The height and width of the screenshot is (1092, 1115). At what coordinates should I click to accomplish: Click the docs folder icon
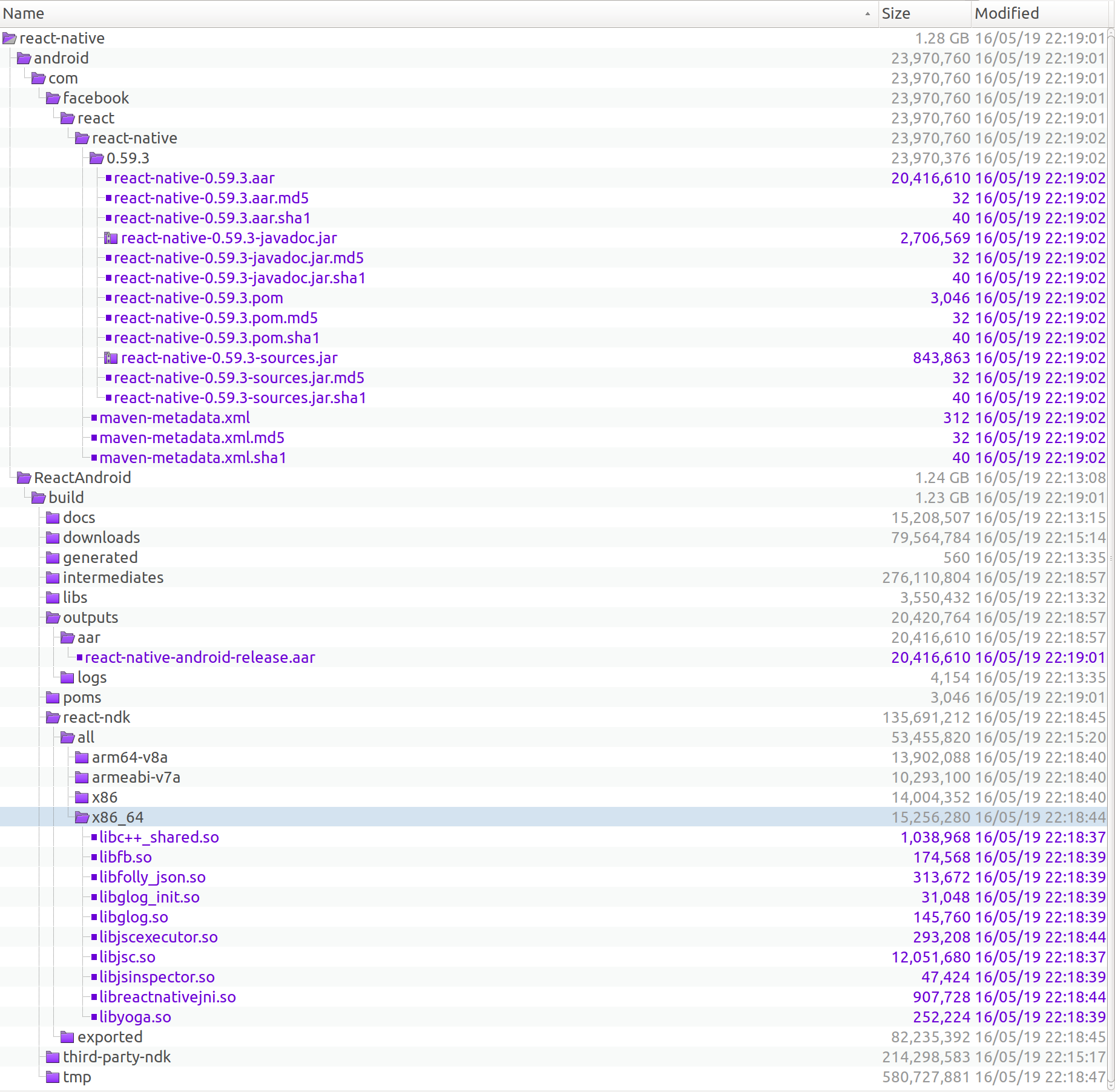pos(53,518)
